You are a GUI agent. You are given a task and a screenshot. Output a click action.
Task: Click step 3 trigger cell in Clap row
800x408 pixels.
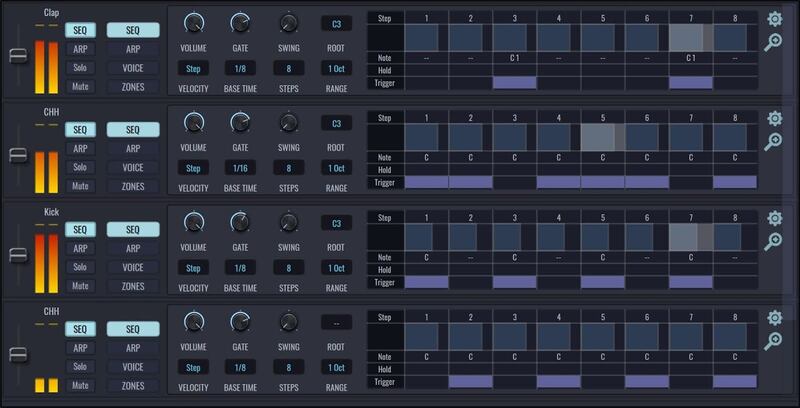(514, 83)
